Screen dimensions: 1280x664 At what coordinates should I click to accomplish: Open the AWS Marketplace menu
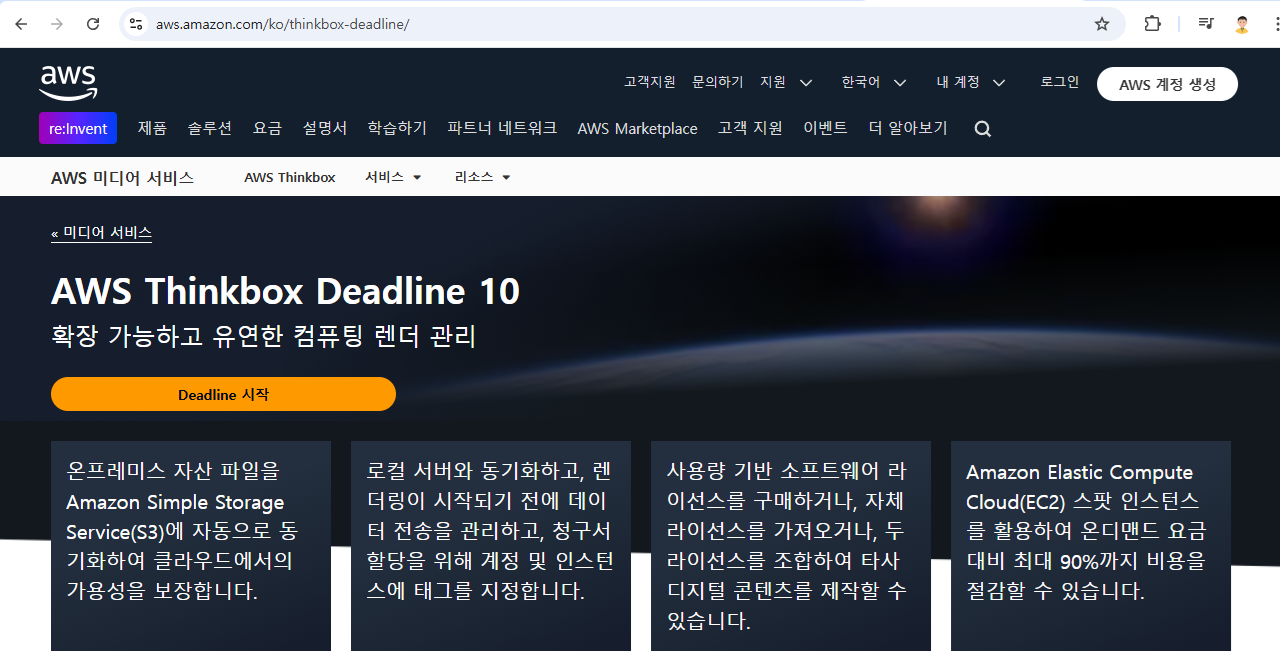pos(637,128)
